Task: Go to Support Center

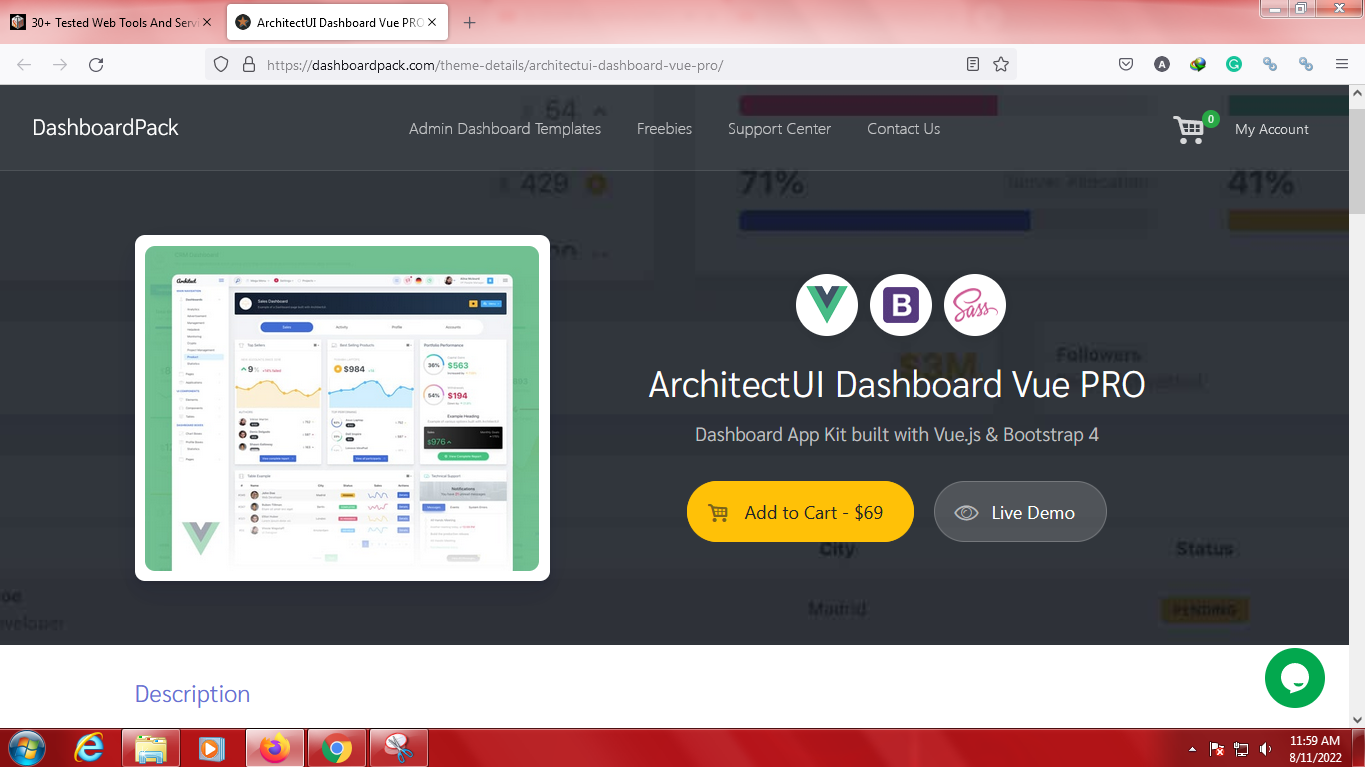Action: pos(779,128)
